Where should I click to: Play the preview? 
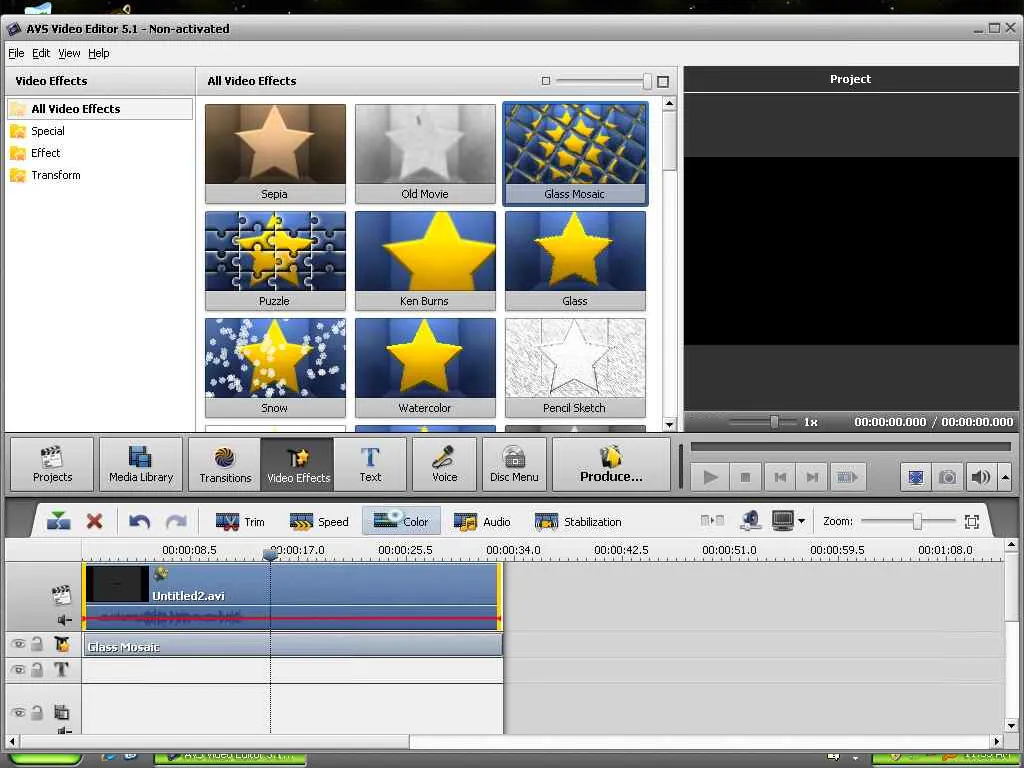click(x=711, y=477)
